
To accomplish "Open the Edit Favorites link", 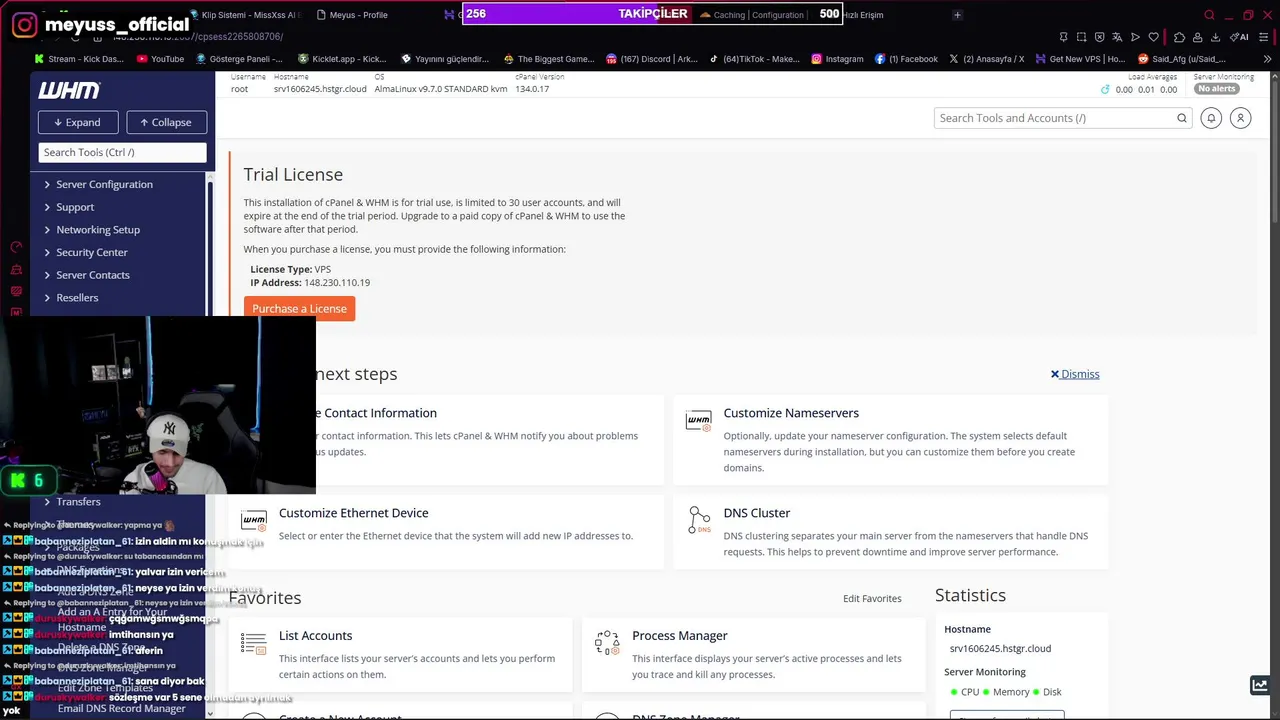I will (872, 599).
